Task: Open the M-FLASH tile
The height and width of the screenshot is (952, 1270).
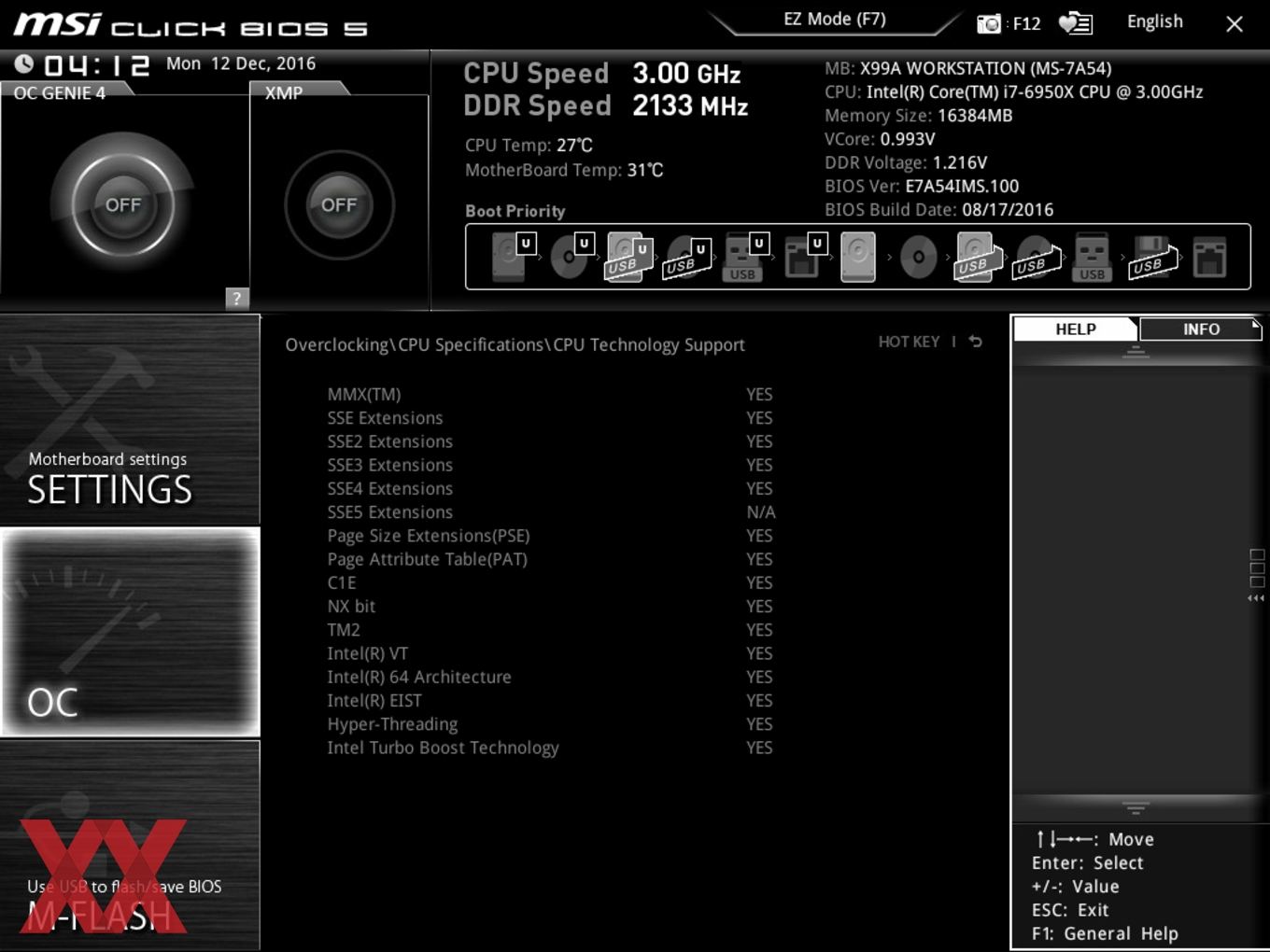Action: click(130, 845)
